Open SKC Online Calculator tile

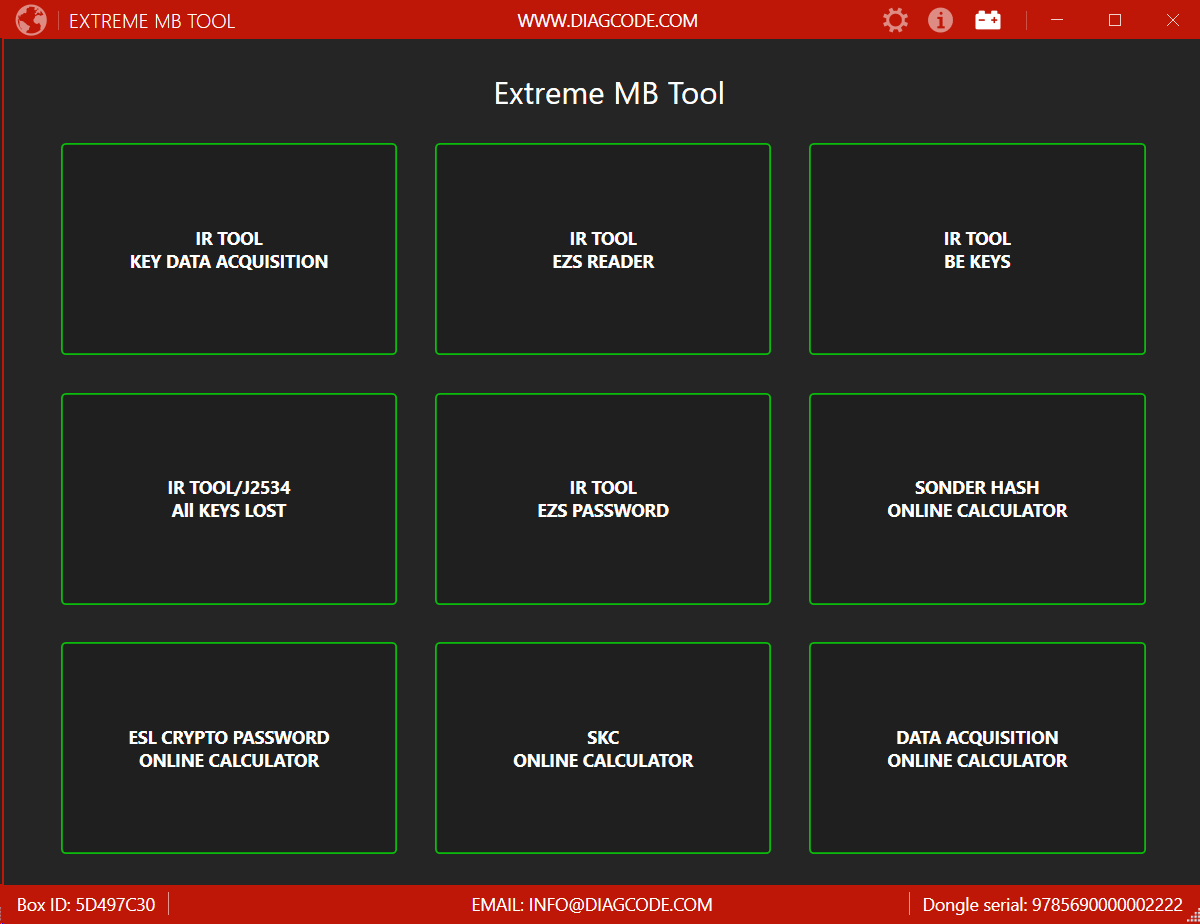603,748
